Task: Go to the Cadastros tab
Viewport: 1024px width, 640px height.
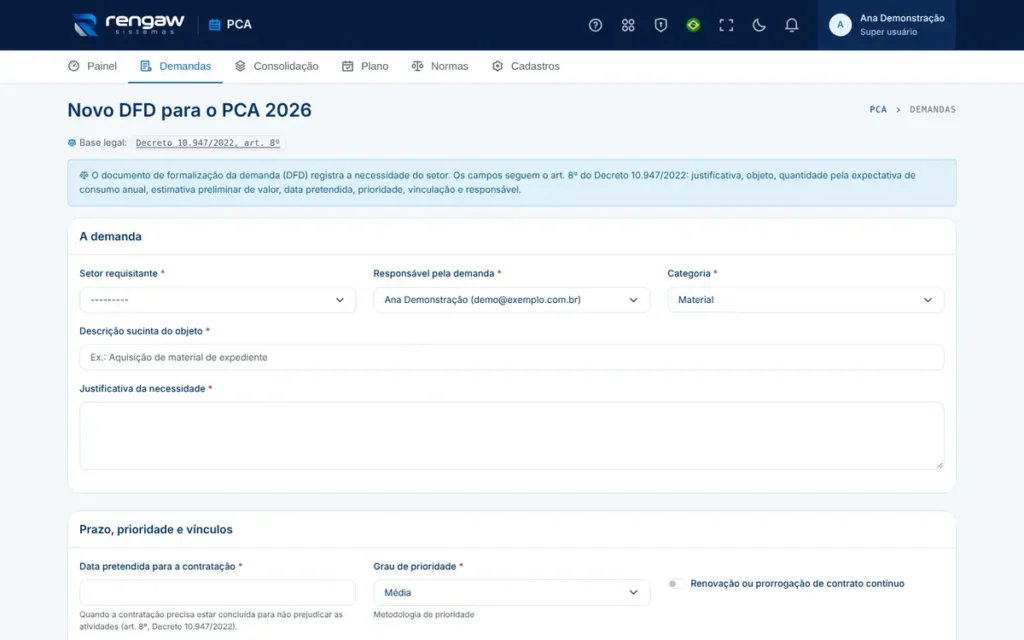Action: (x=526, y=66)
